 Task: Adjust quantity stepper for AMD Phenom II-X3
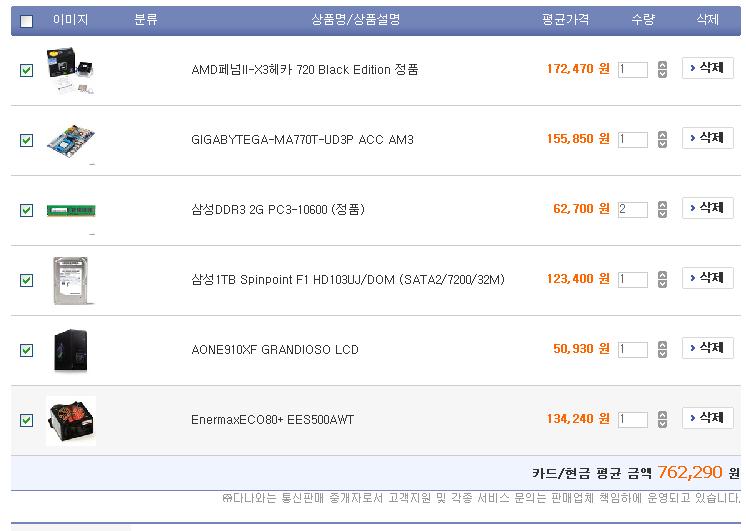tap(662, 69)
